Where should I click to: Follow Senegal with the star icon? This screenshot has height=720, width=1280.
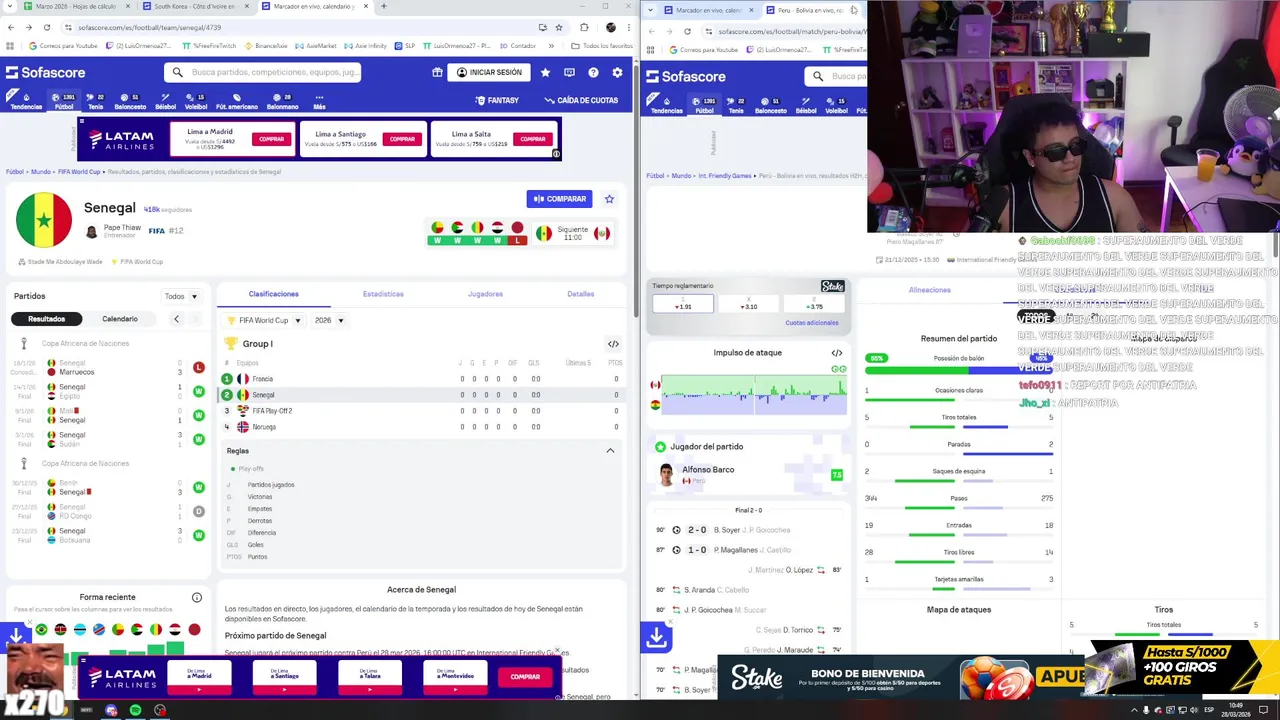[609, 199]
